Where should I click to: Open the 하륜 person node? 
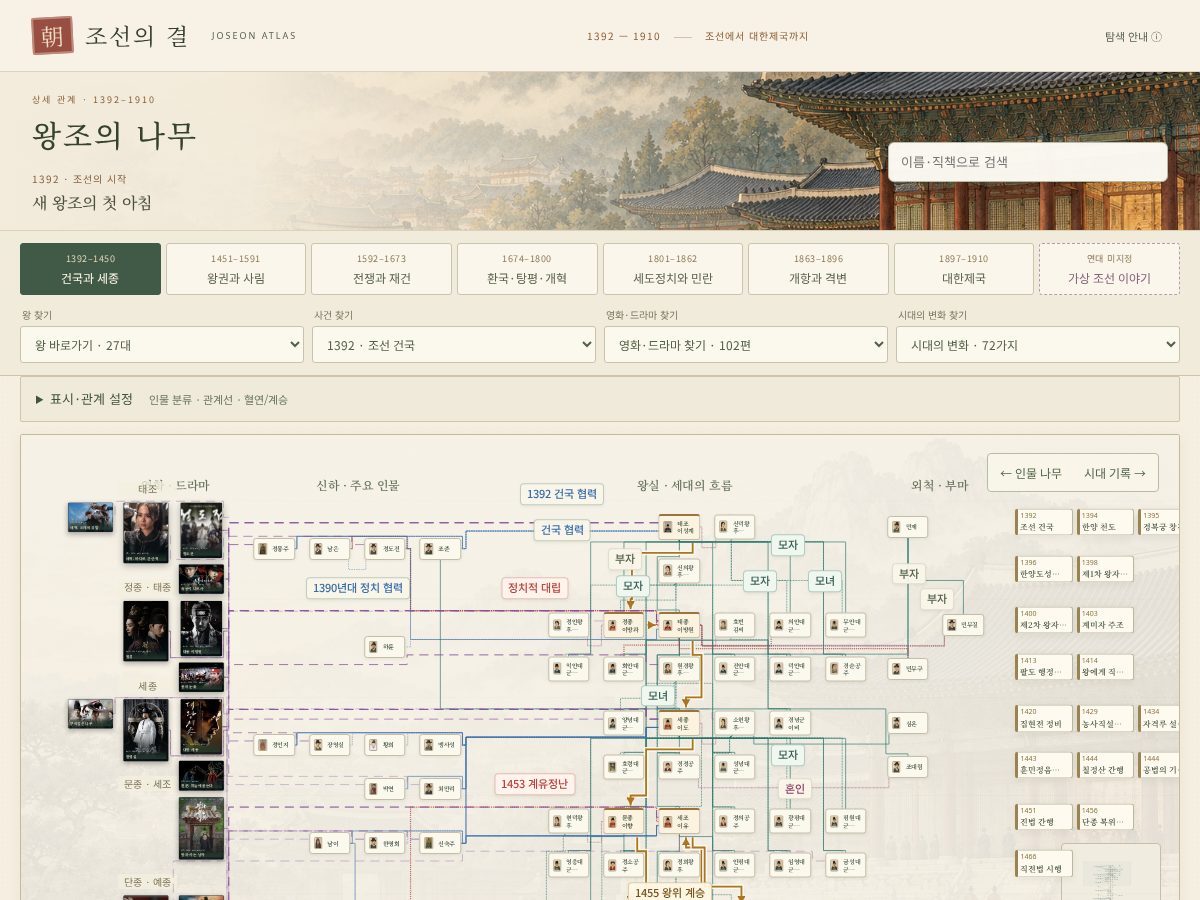point(385,647)
